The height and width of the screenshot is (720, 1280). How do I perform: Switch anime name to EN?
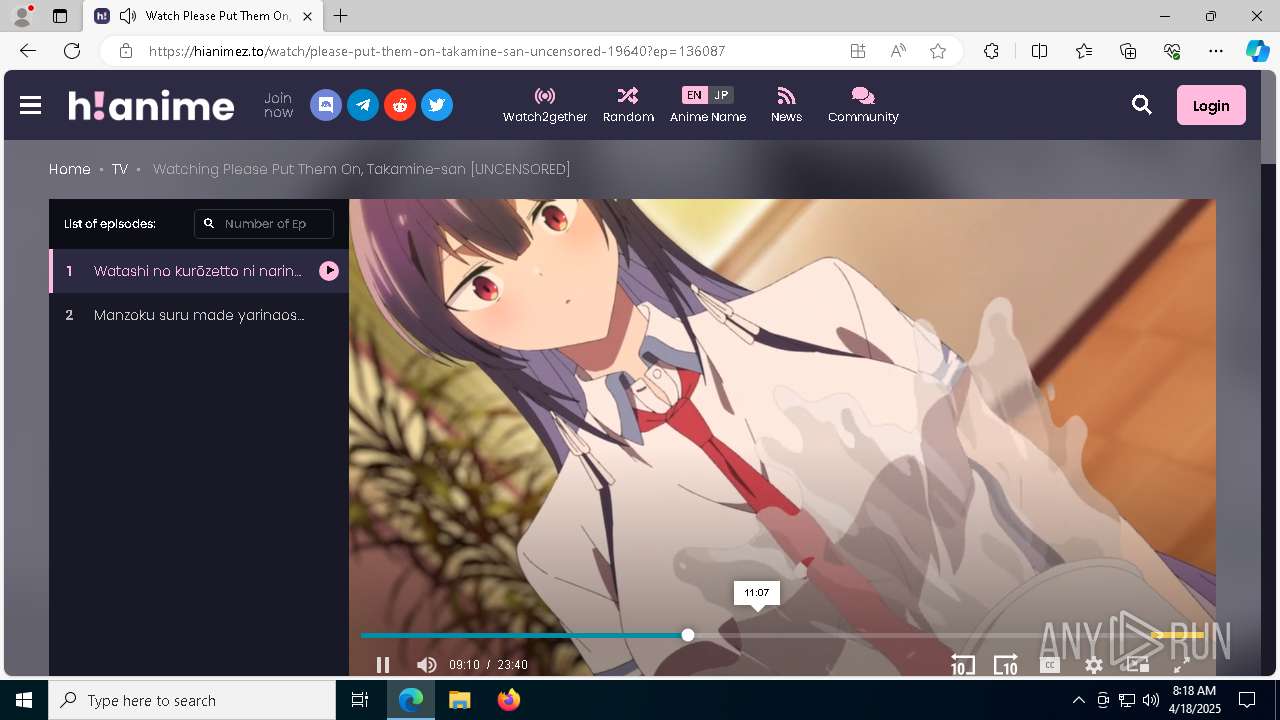(694, 95)
